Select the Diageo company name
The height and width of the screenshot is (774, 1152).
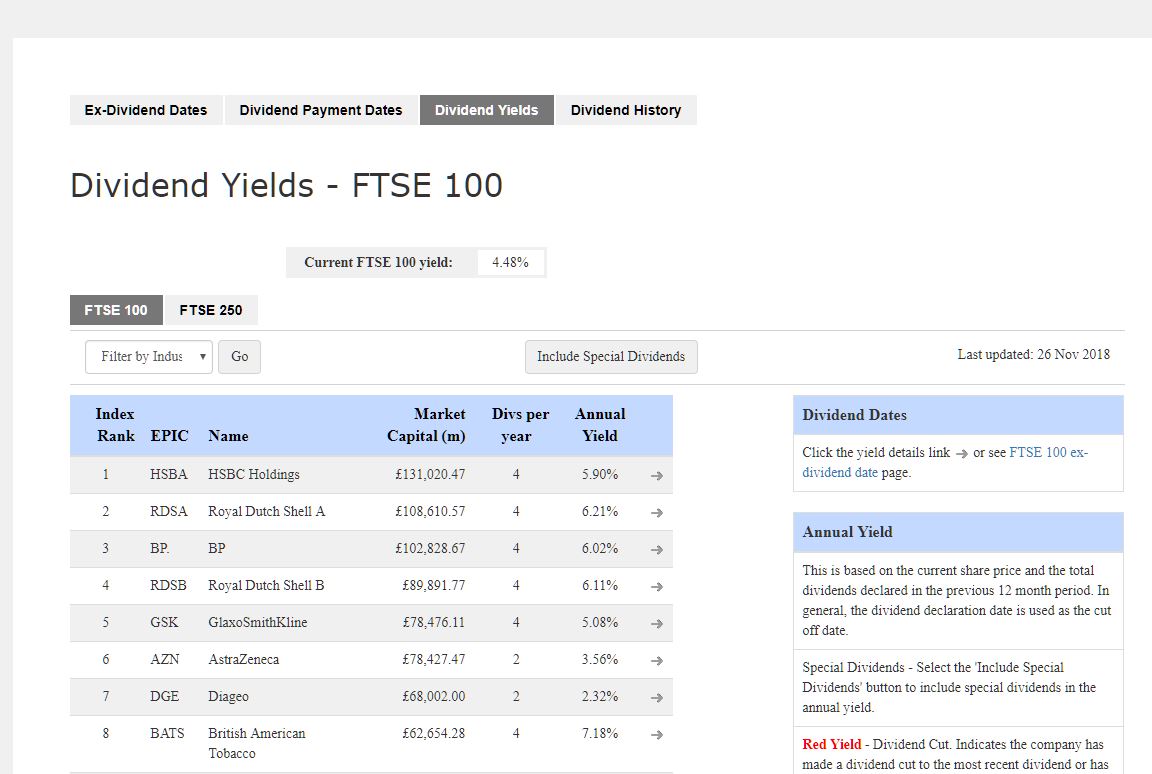pos(228,696)
